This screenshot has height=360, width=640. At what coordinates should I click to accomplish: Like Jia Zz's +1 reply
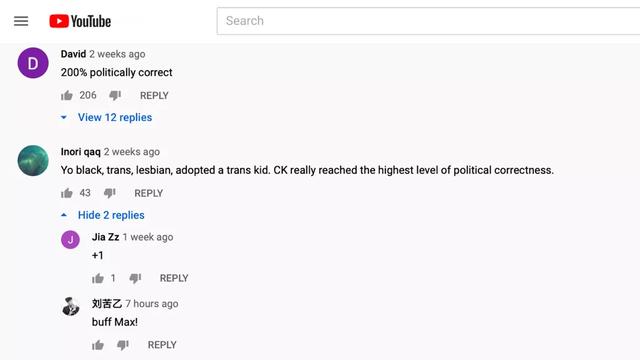coord(98,278)
